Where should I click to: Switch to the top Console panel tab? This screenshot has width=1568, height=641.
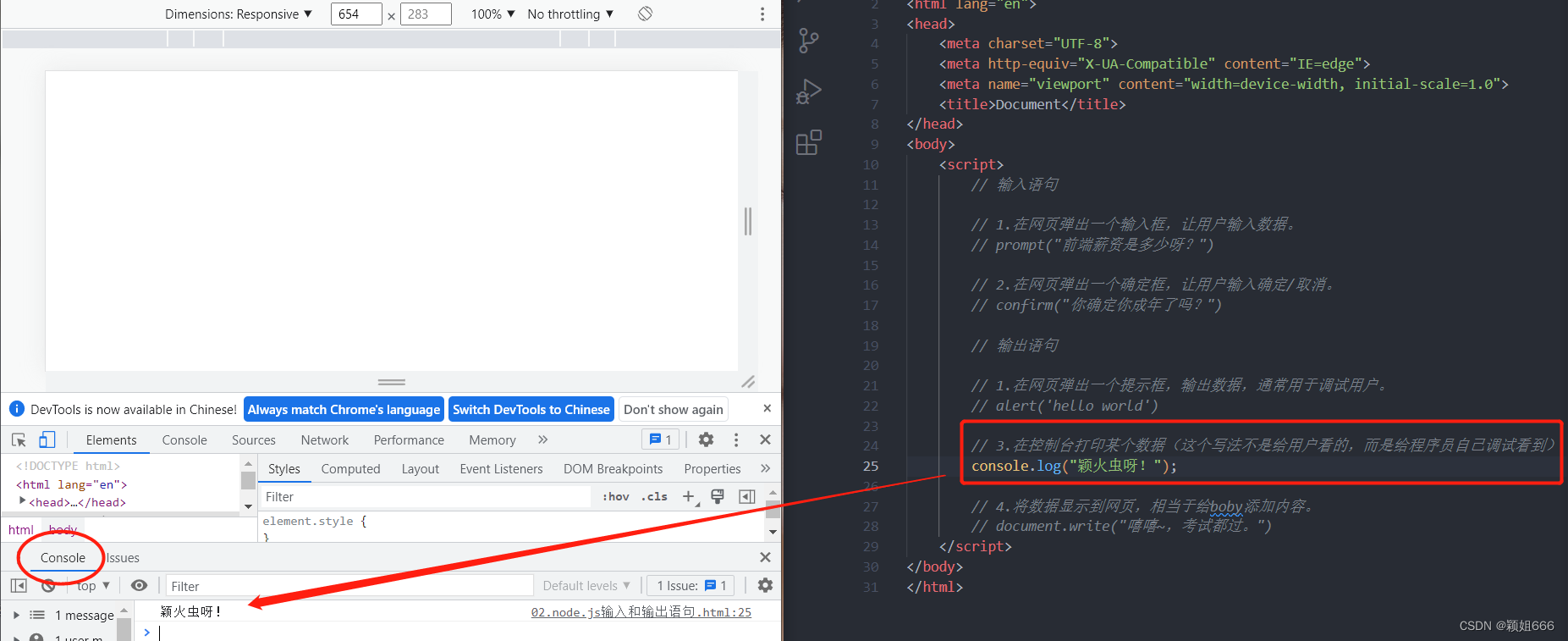click(184, 439)
